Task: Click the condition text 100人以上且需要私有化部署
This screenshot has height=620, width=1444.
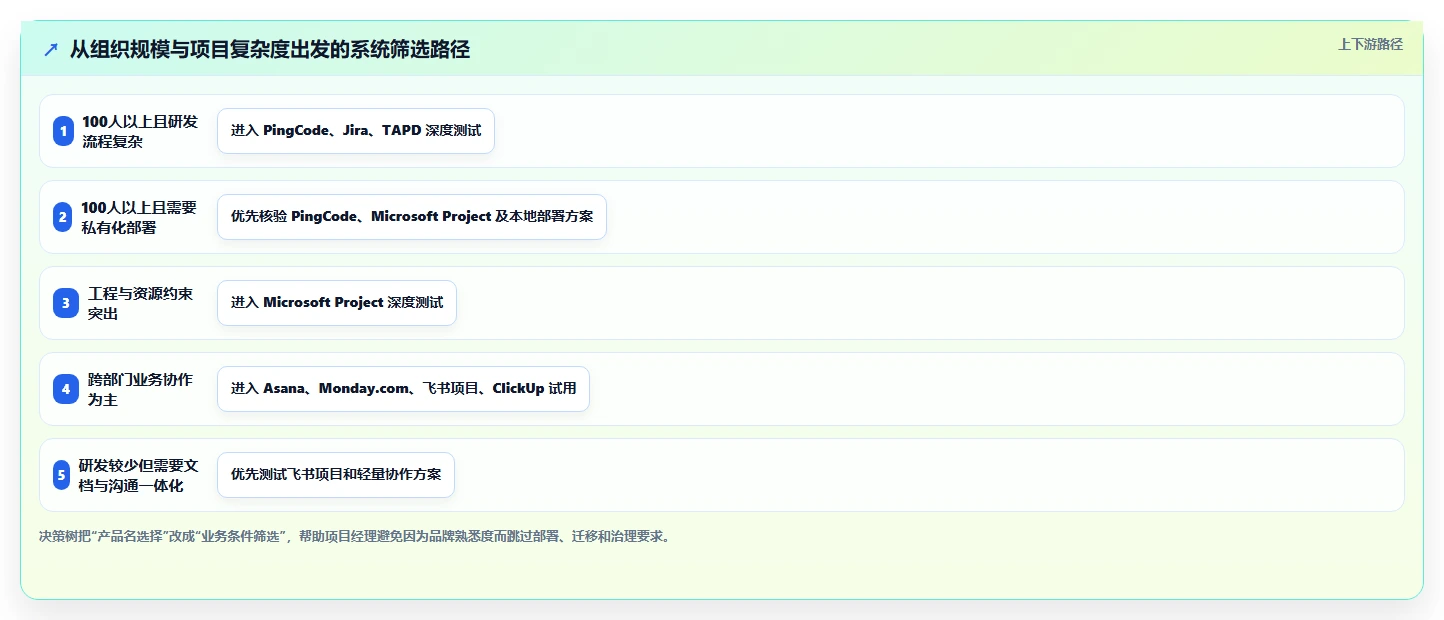Action: pyautogui.click(x=139, y=217)
